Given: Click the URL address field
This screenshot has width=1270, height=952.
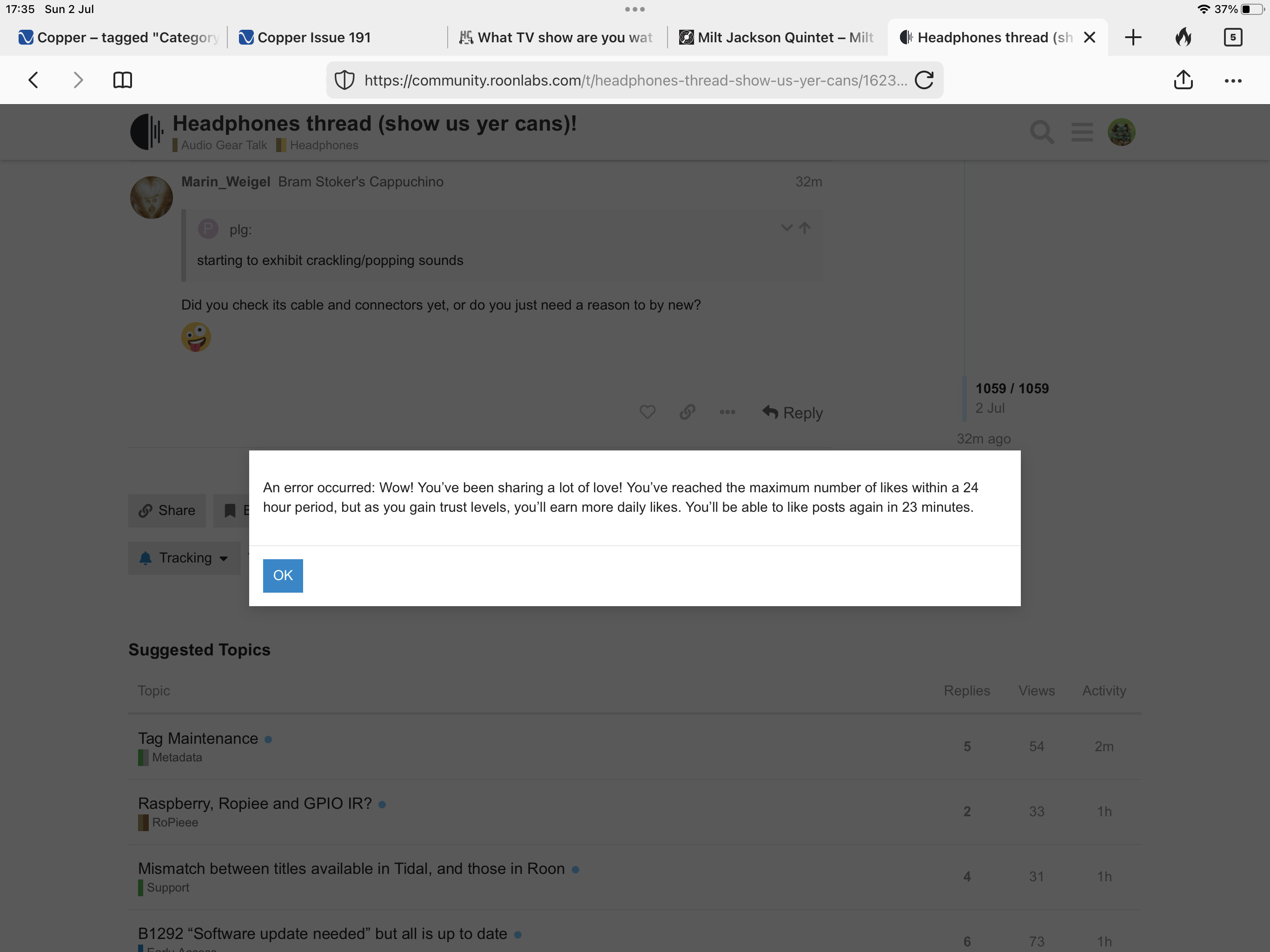Looking at the screenshot, I should click(x=635, y=80).
